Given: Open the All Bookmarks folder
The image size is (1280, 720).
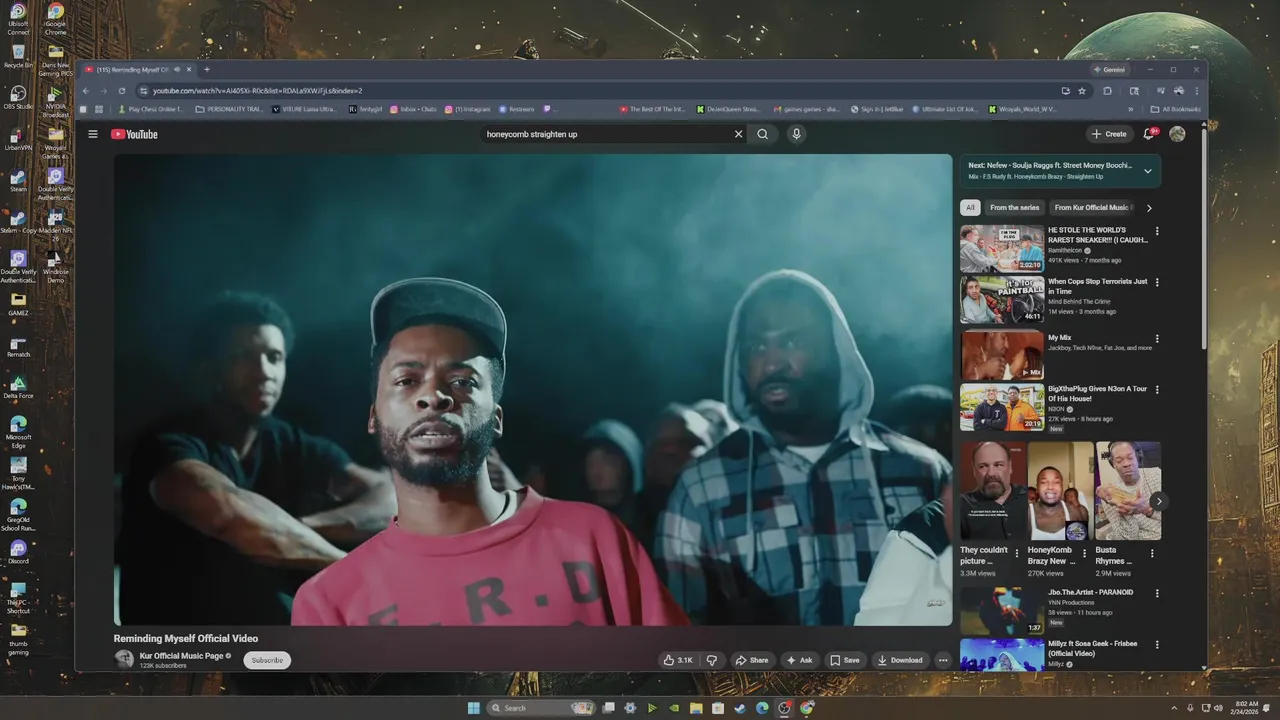Looking at the screenshot, I should tap(1174, 109).
